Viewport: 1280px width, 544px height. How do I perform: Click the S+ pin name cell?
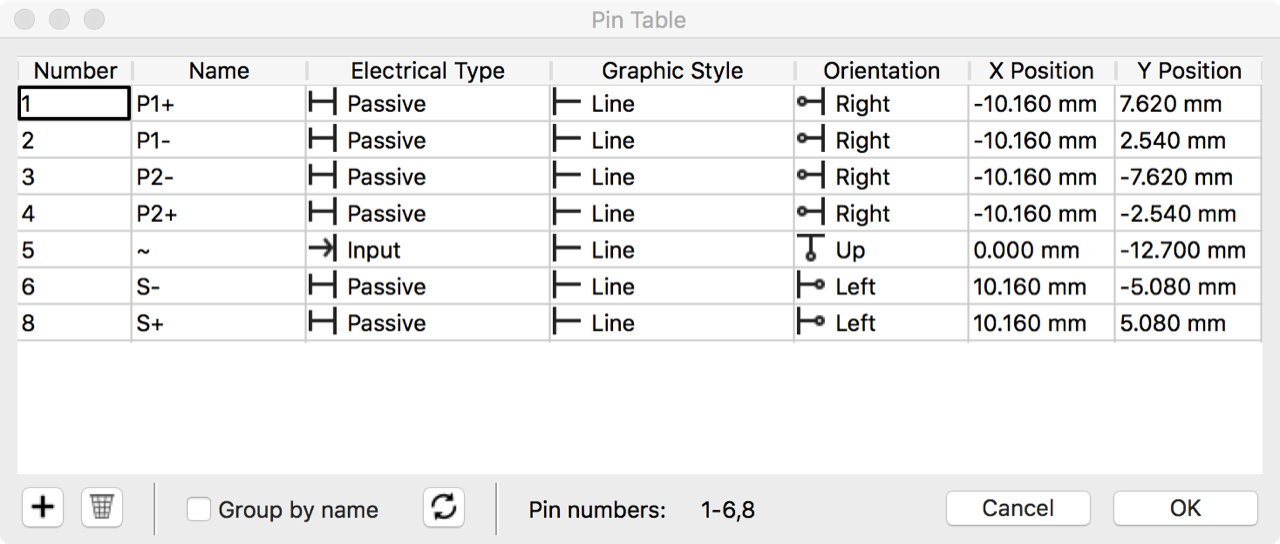tap(218, 323)
